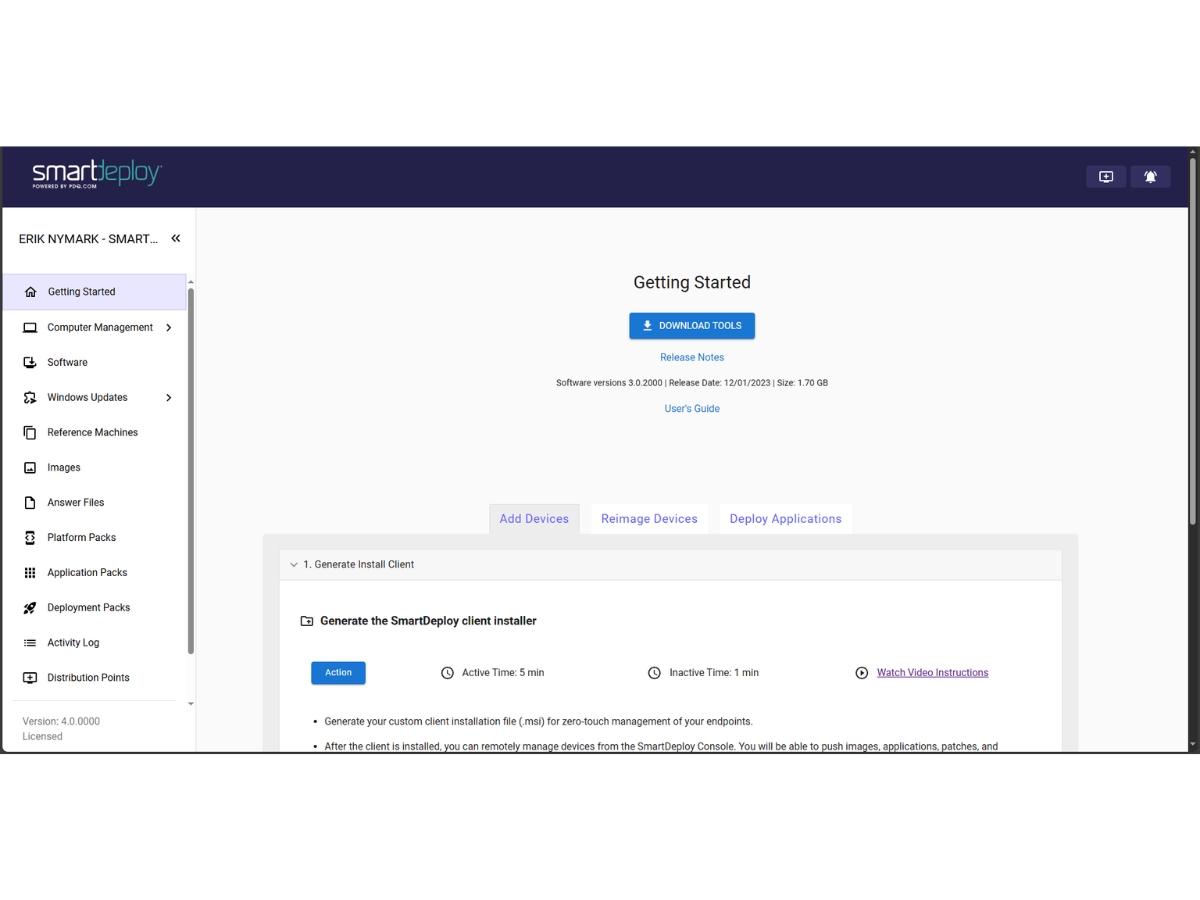Collapse the sidebar with double chevron
Image resolution: width=1200 pixels, height=900 pixels.
pos(176,238)
